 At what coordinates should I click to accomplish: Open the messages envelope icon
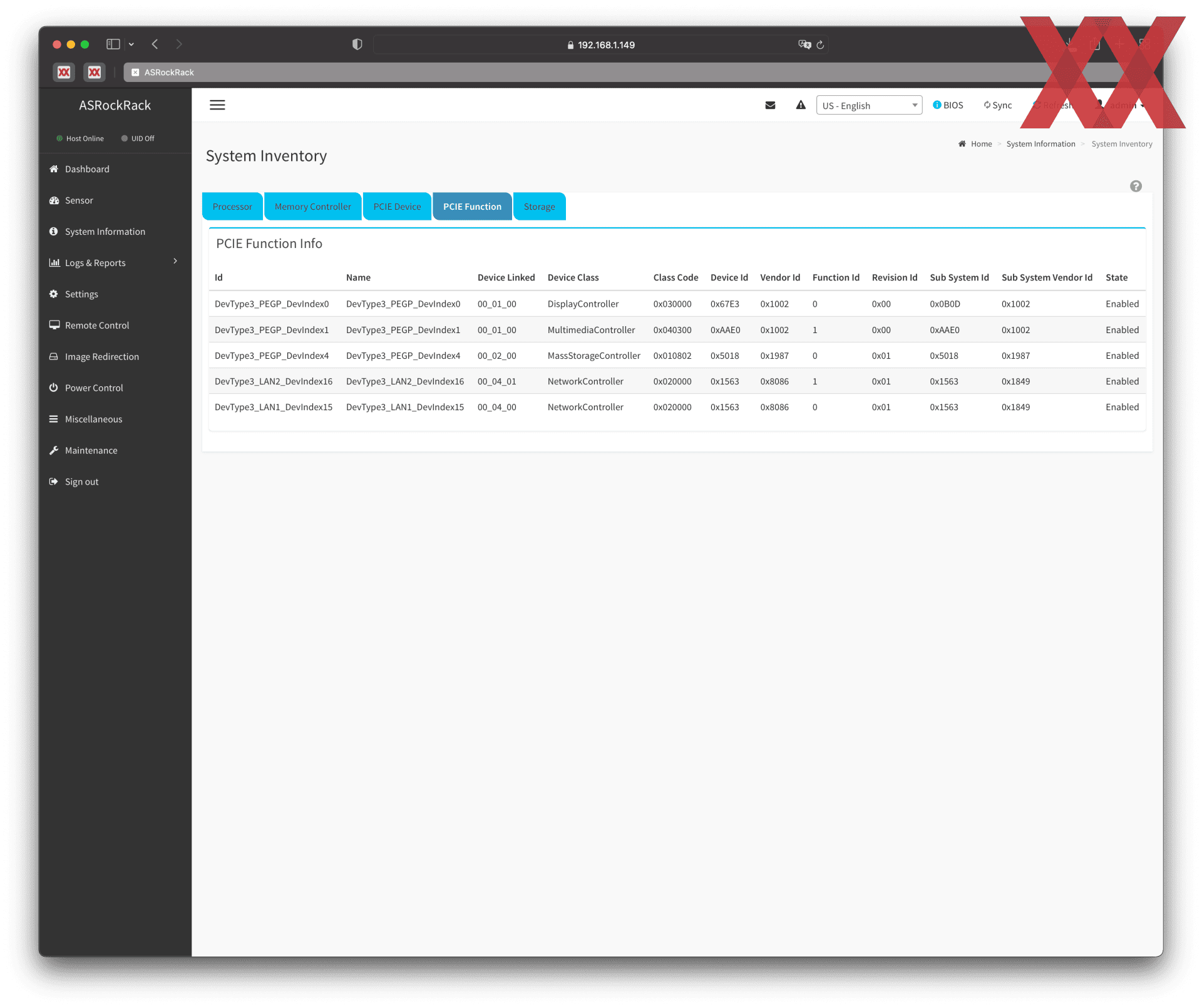pos(770,105)
